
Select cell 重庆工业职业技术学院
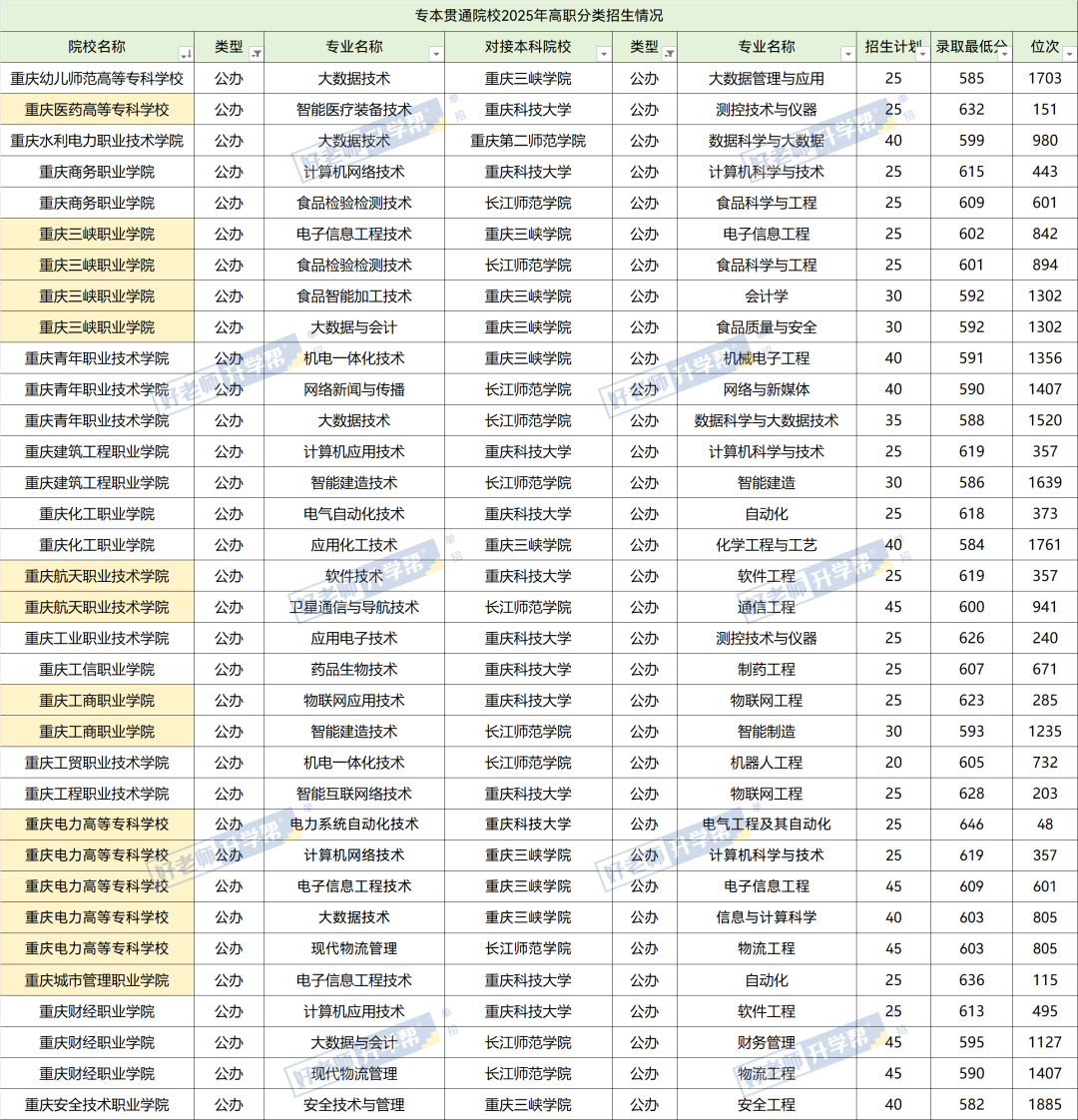click(97, 638)
